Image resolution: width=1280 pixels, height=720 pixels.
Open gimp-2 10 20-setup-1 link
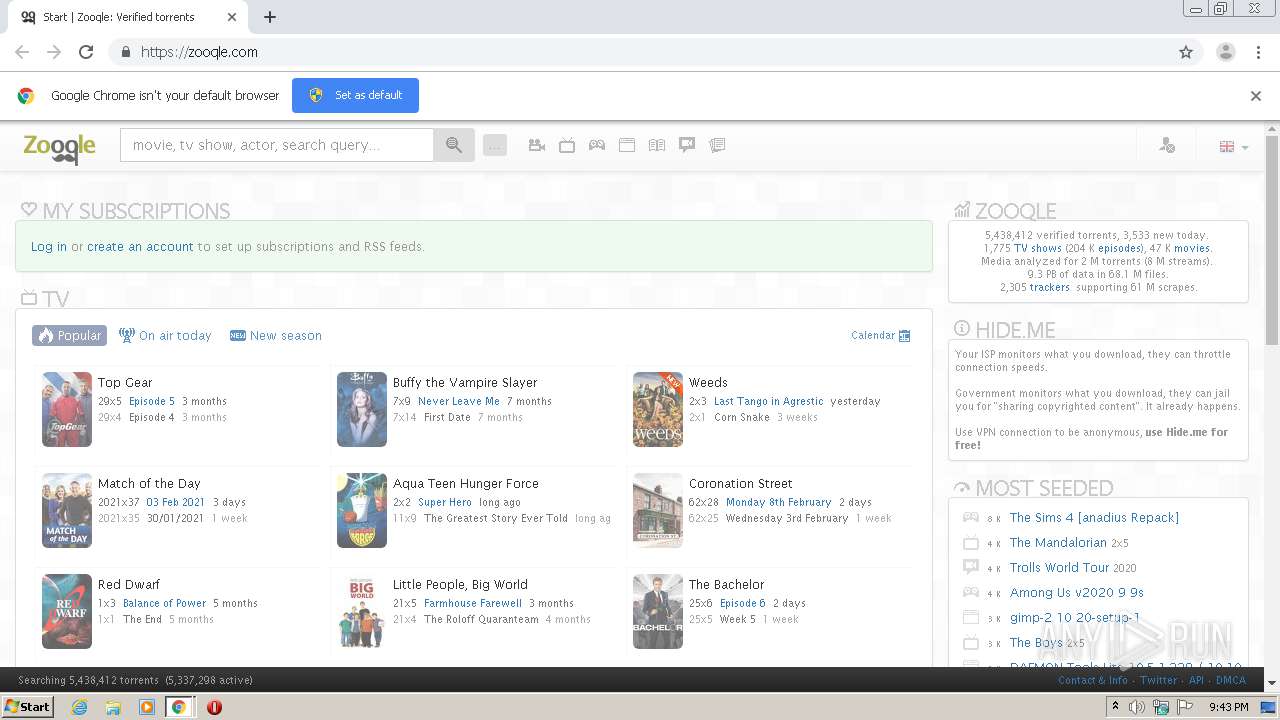1074,617
